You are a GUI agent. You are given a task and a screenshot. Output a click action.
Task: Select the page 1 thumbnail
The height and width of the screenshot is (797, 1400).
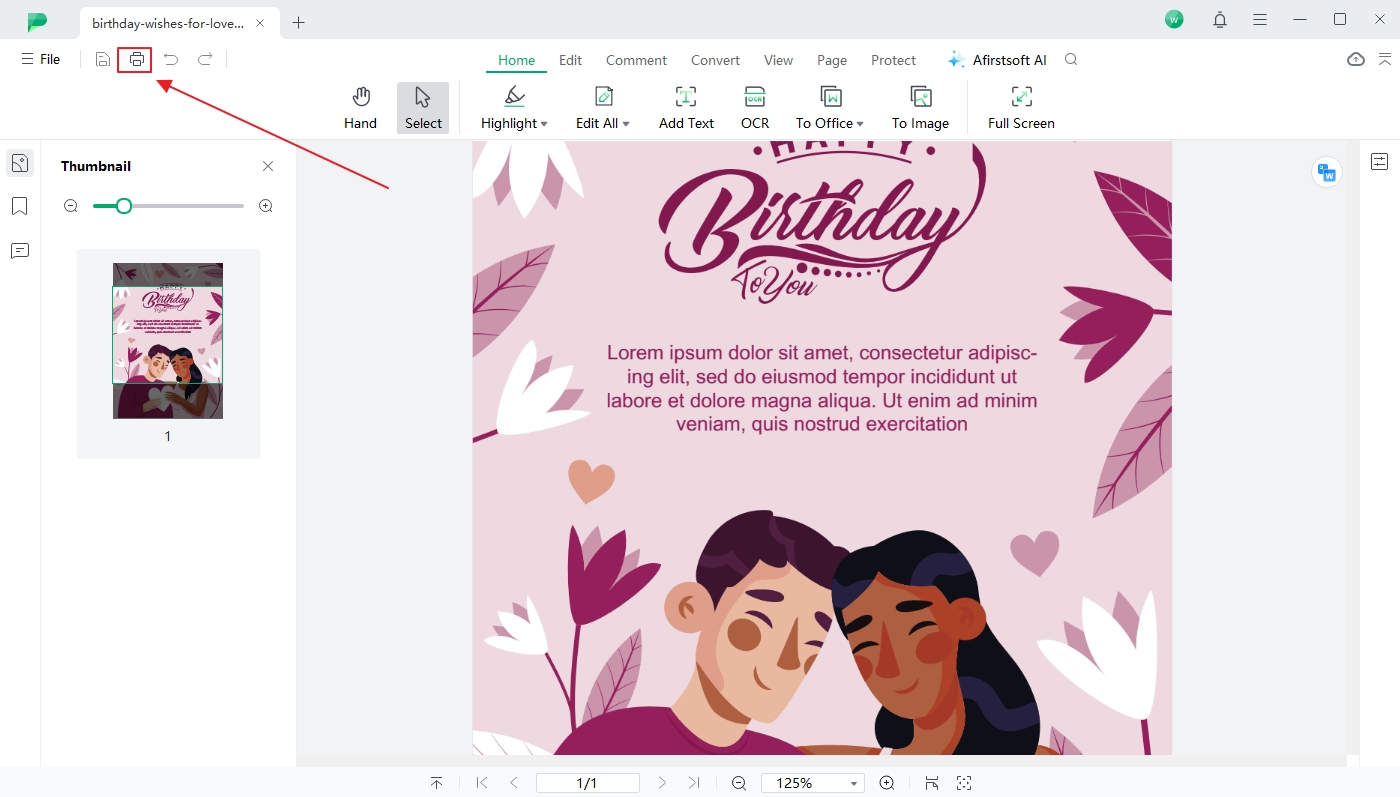click(168, 341)
